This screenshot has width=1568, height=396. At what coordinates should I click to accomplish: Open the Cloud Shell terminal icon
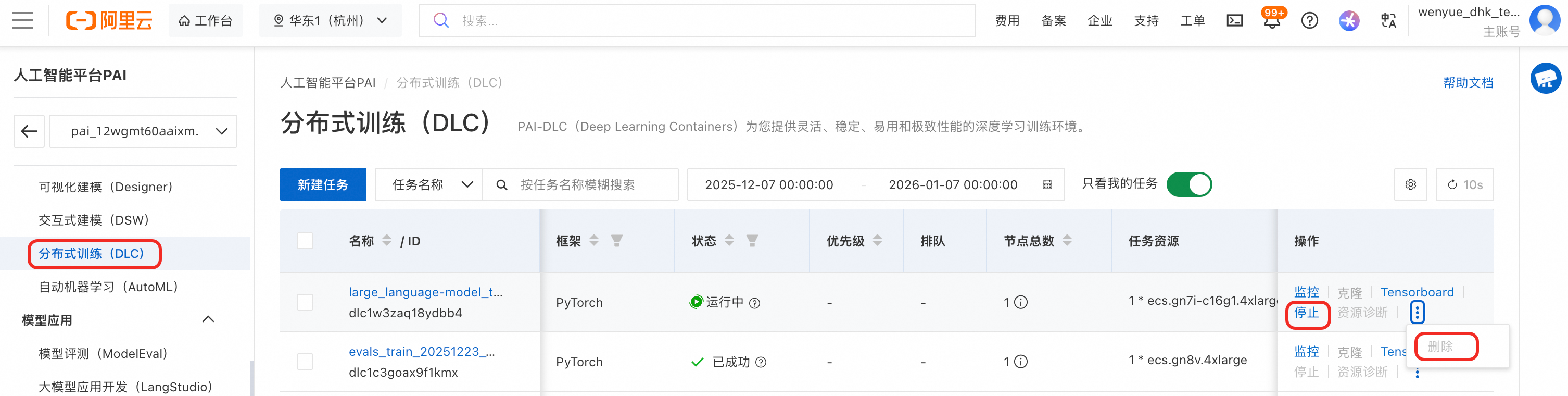pos(1234,21)
